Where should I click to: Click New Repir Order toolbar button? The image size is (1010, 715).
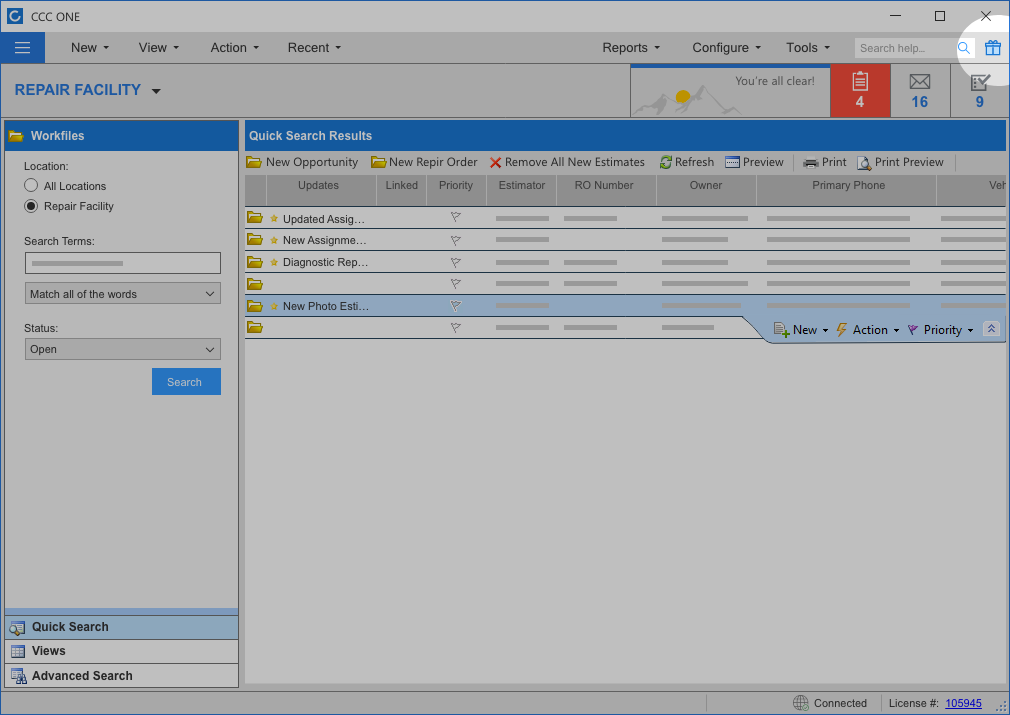424,162
